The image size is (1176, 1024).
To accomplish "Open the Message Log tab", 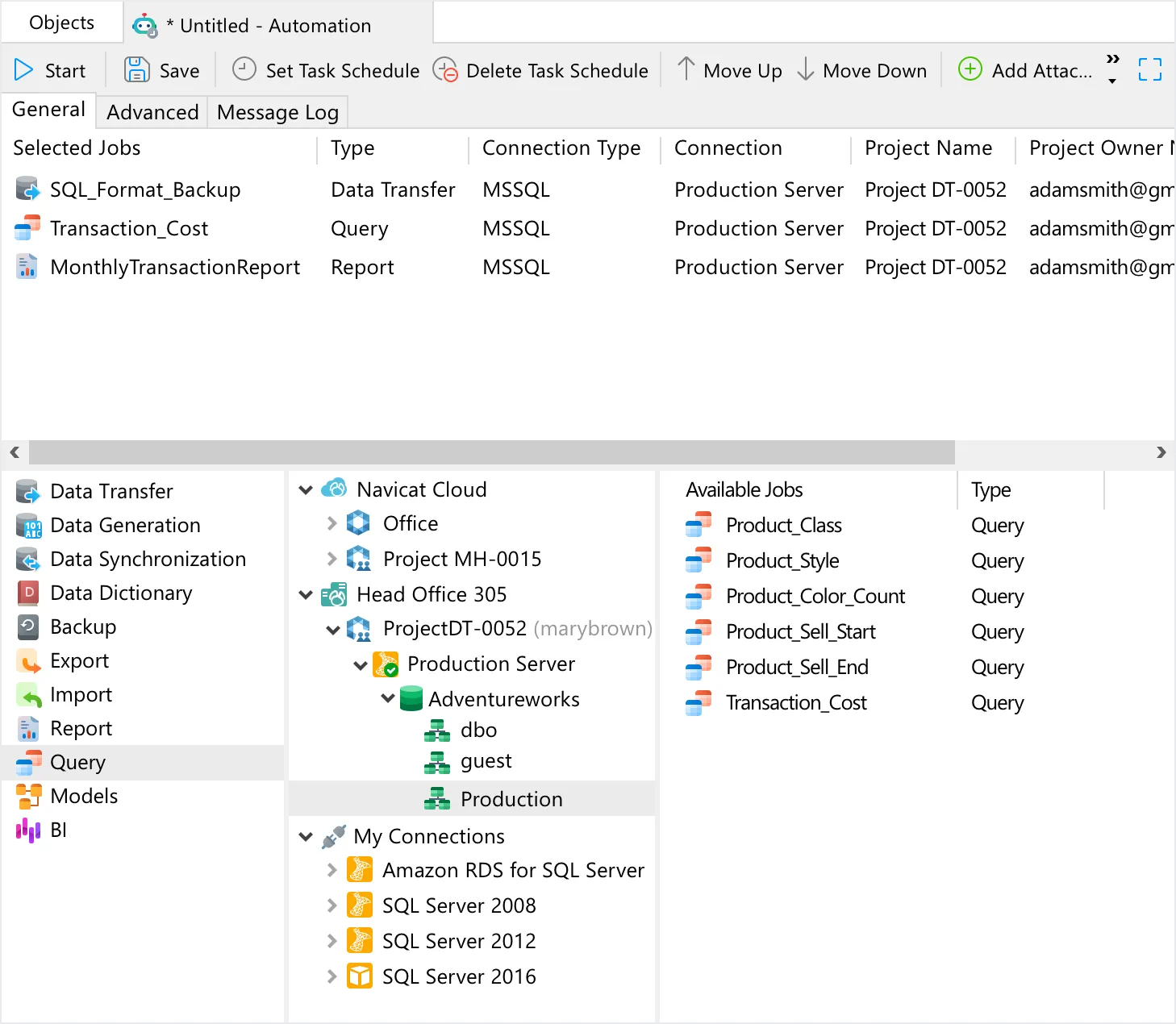I will pyautogui.click(x=277, y=112).
